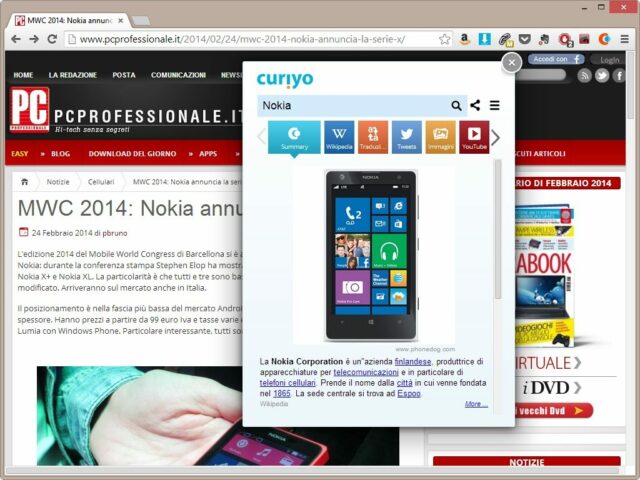Bookmark this page with the star
The height and width of the screenshot is (480, 640).
click(x=443, y=39)
